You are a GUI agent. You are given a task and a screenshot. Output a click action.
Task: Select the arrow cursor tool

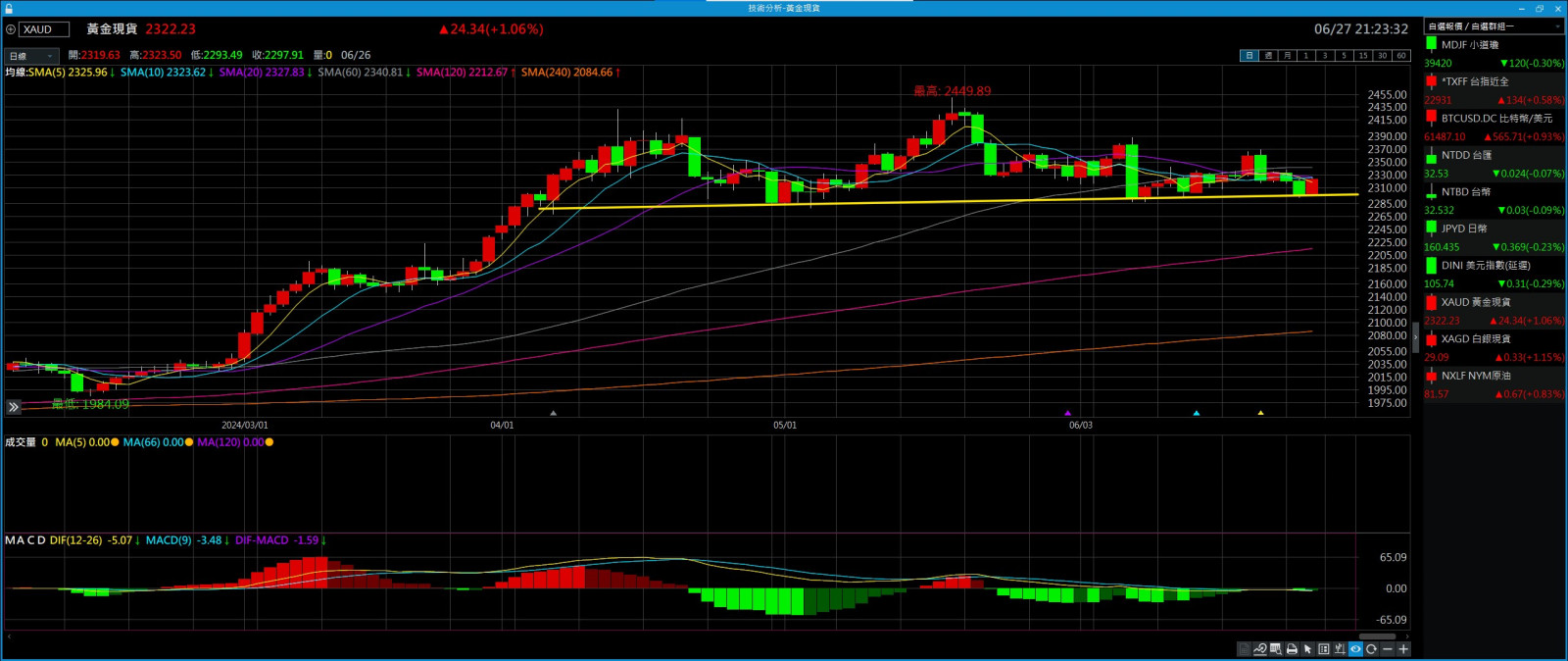(x=1307, y=649)
